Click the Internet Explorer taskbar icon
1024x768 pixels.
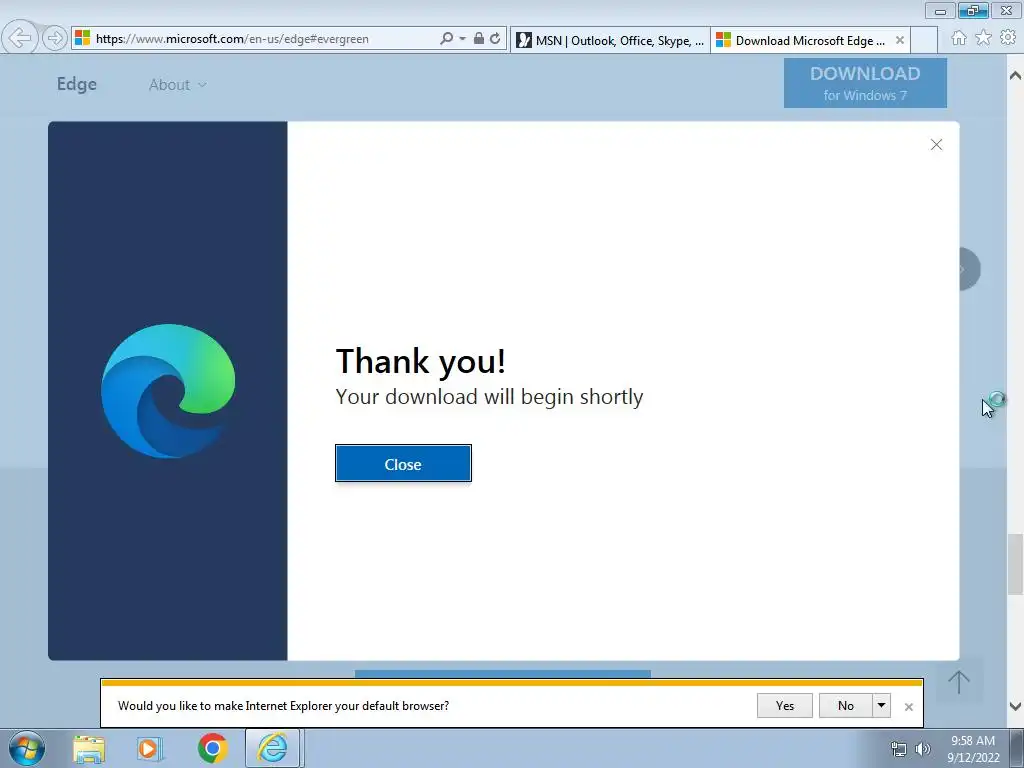coord(272,748)
